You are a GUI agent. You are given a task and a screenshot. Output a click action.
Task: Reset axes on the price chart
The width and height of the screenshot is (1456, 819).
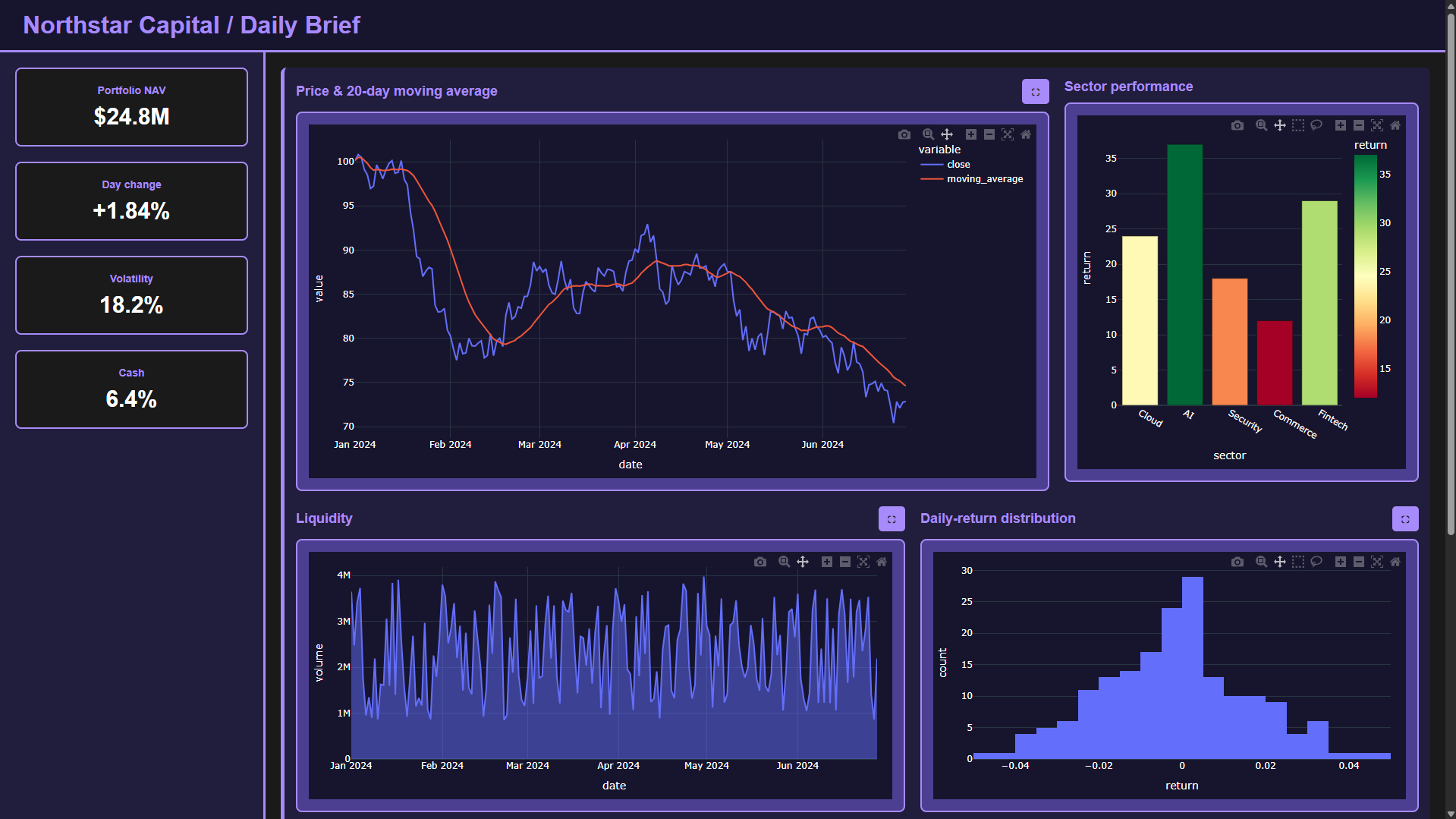click(1026, 134)
